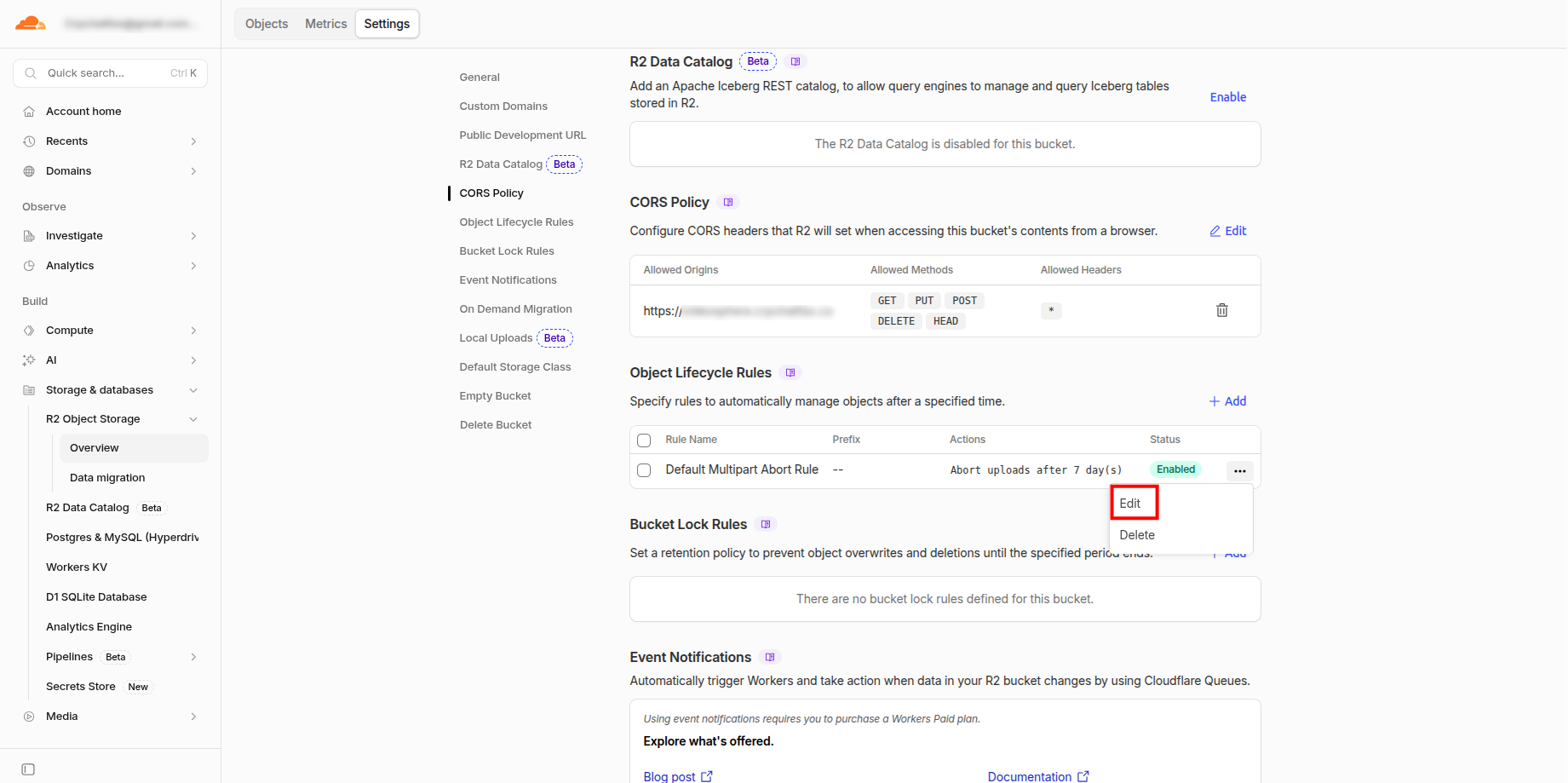This screenshot has width=1568, height=783.
Task: Switch to the Objects tab
Action: click(x=267, y=24)
